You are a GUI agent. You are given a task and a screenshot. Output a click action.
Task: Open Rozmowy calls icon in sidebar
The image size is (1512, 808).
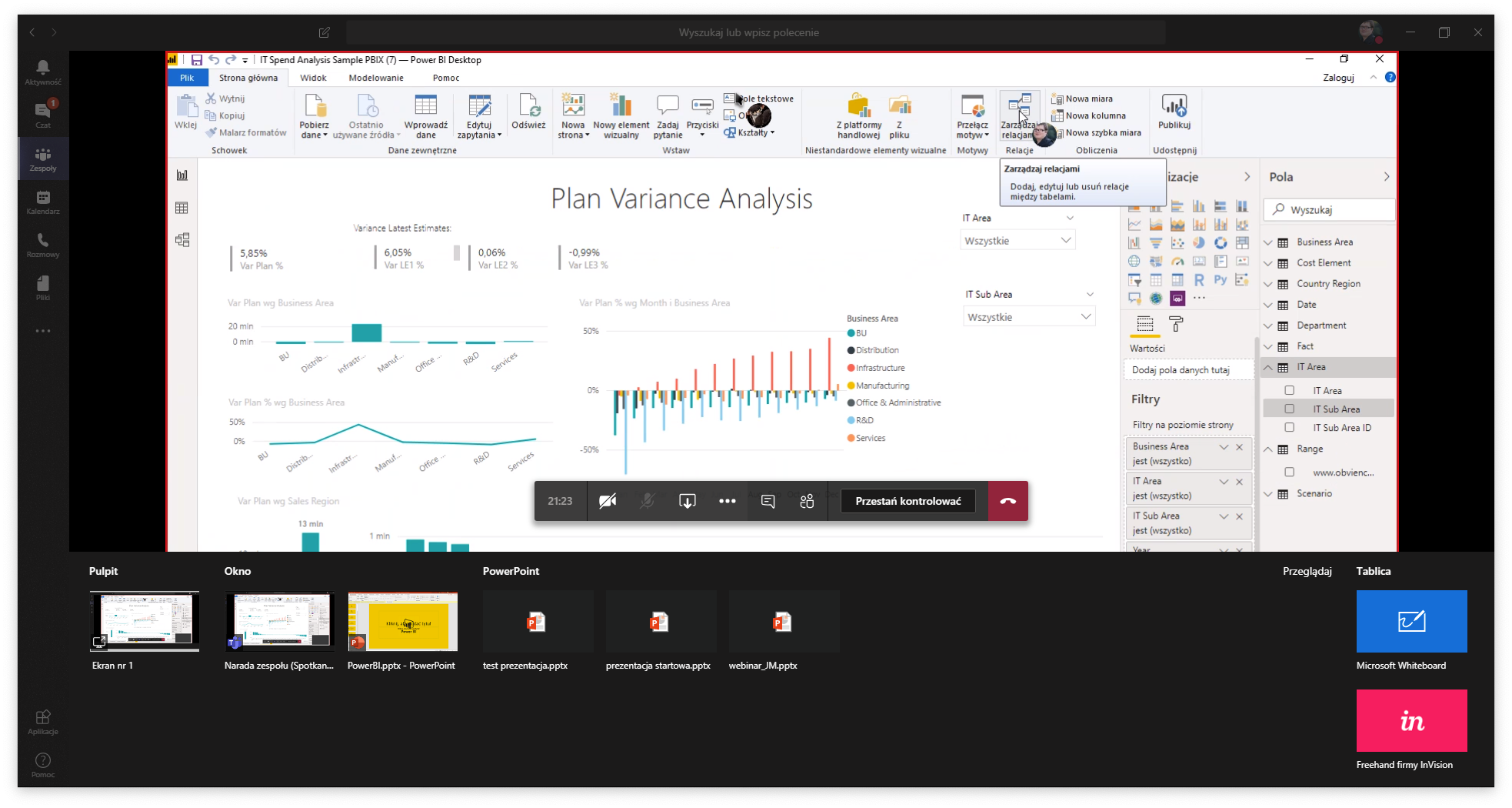[x=43, y=245]
